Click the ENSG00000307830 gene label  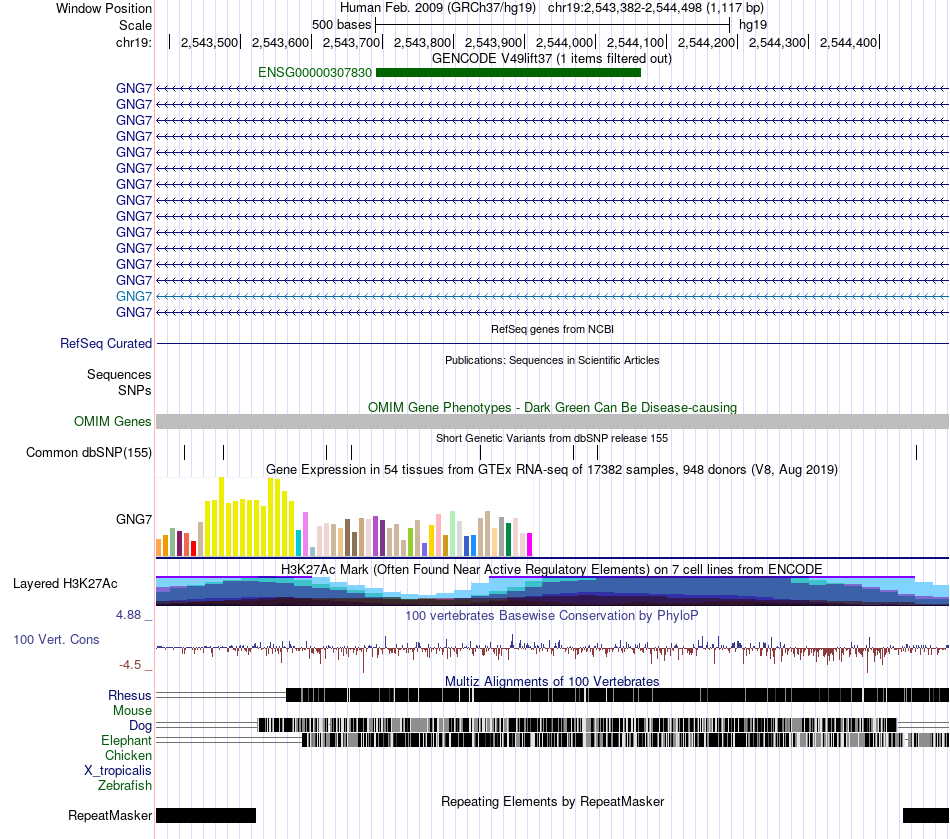tap(315, 73)
